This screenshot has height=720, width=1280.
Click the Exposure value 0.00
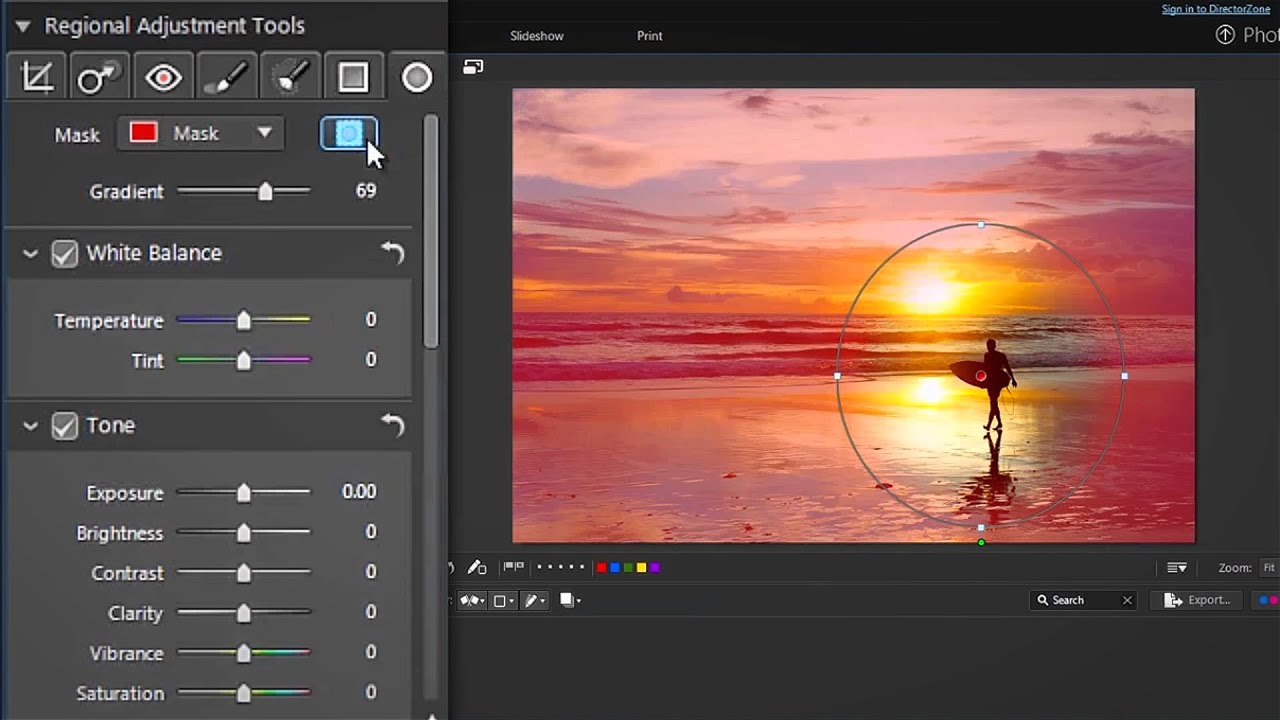point(359,491)
